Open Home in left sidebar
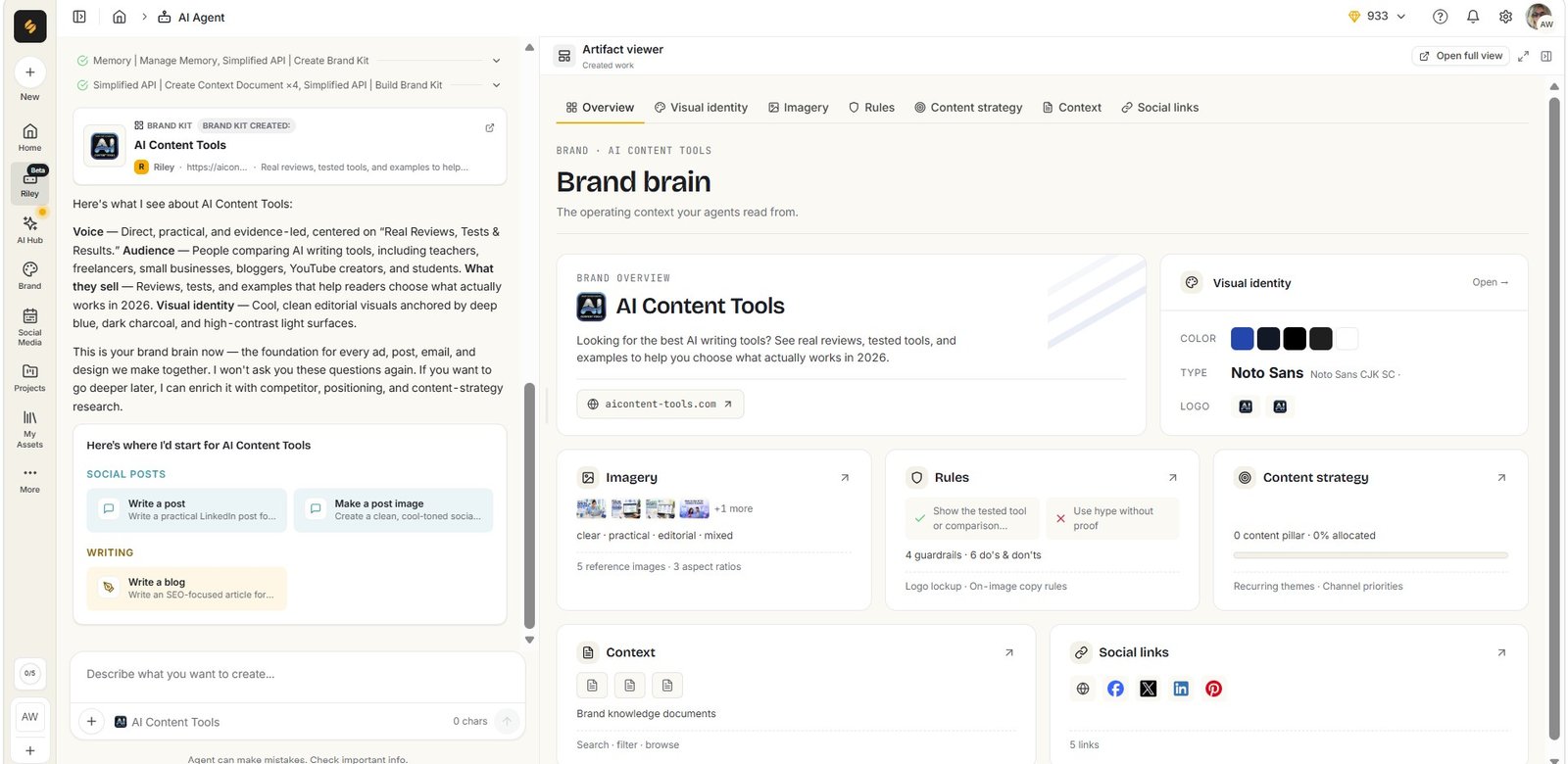The width and height of the screenshot is (1568, 764). [29, 137]
